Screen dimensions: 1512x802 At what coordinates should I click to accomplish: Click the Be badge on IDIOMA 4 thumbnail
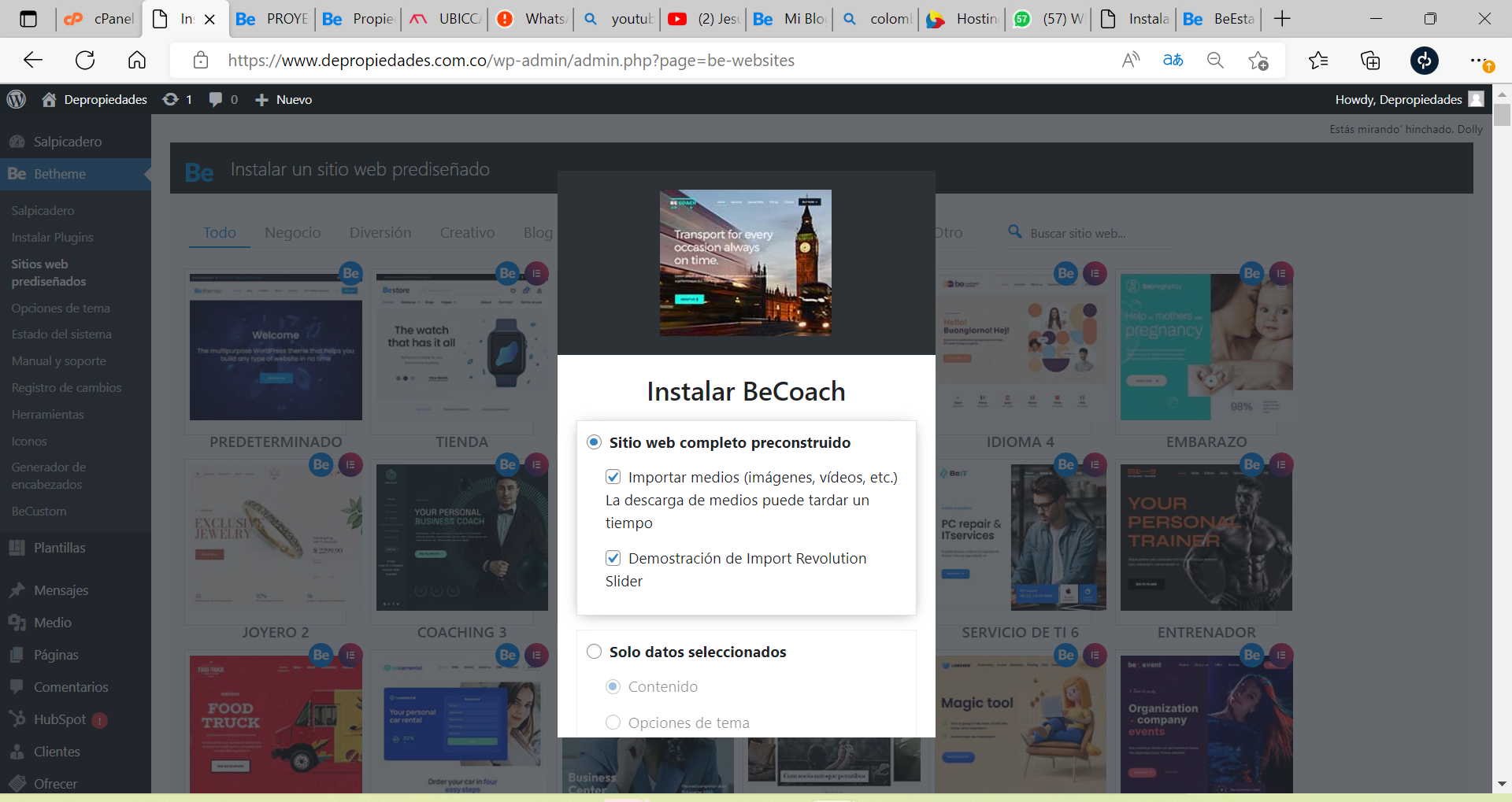[1066, 273]
